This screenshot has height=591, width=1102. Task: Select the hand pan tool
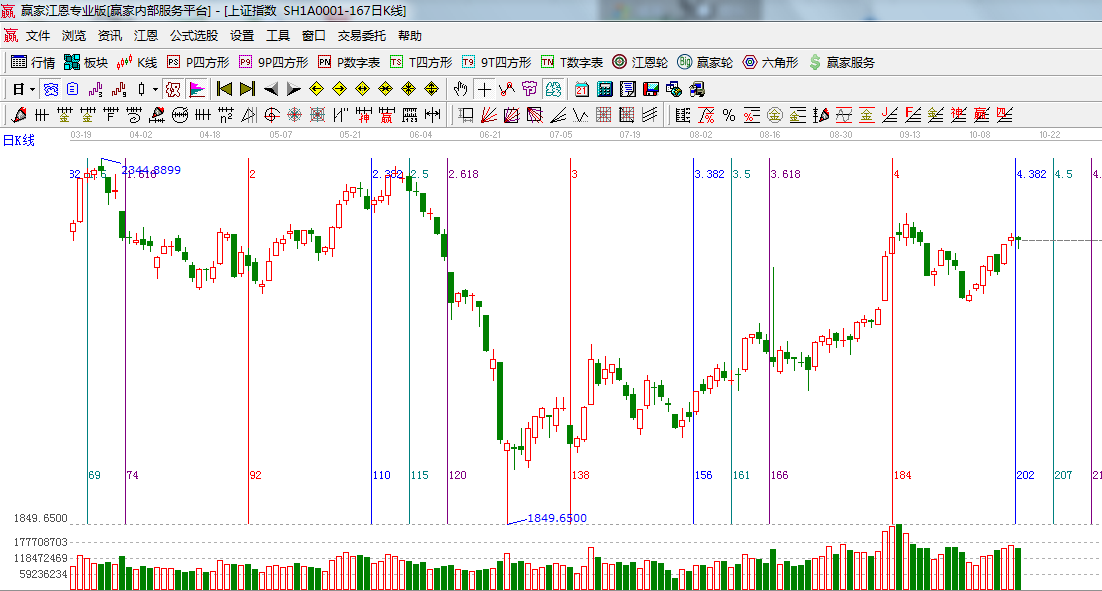point(460,89)
